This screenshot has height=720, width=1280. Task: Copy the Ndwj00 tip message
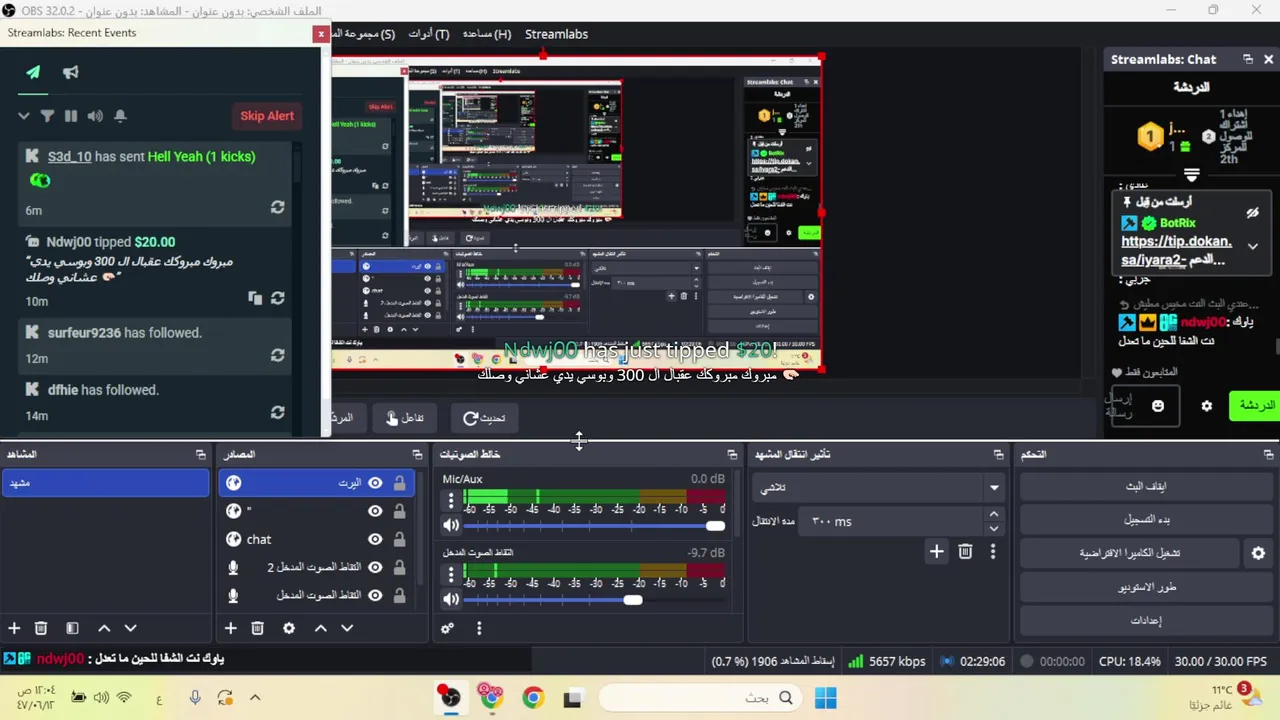pos(255,298)
